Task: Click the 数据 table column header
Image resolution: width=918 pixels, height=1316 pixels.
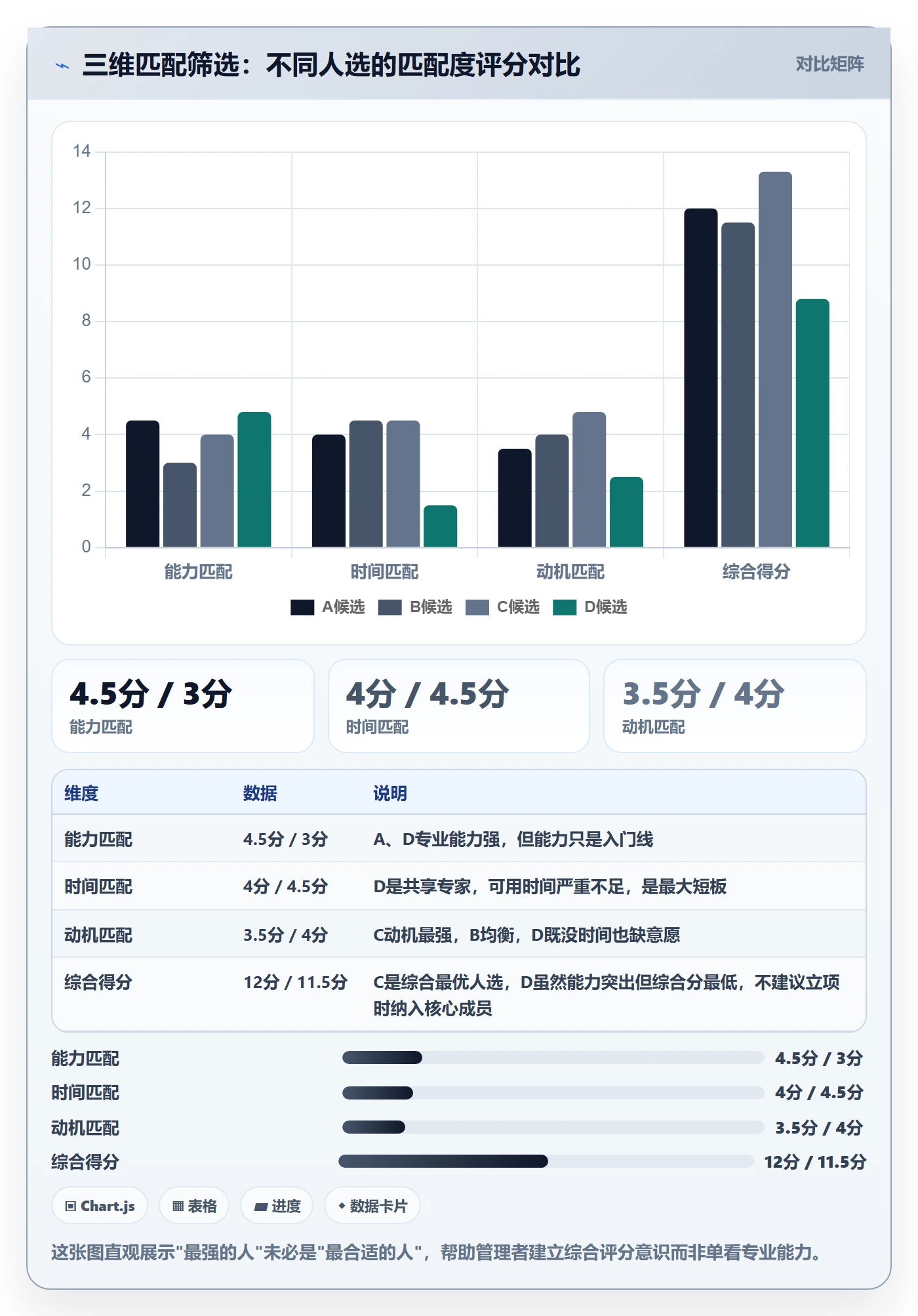Action: click(x=260, y=794)
